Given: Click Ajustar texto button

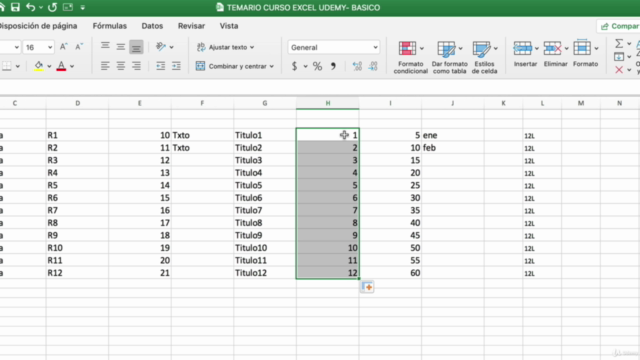Looking at the screenshot, I should pyautogui.click(x=225, y=47).
